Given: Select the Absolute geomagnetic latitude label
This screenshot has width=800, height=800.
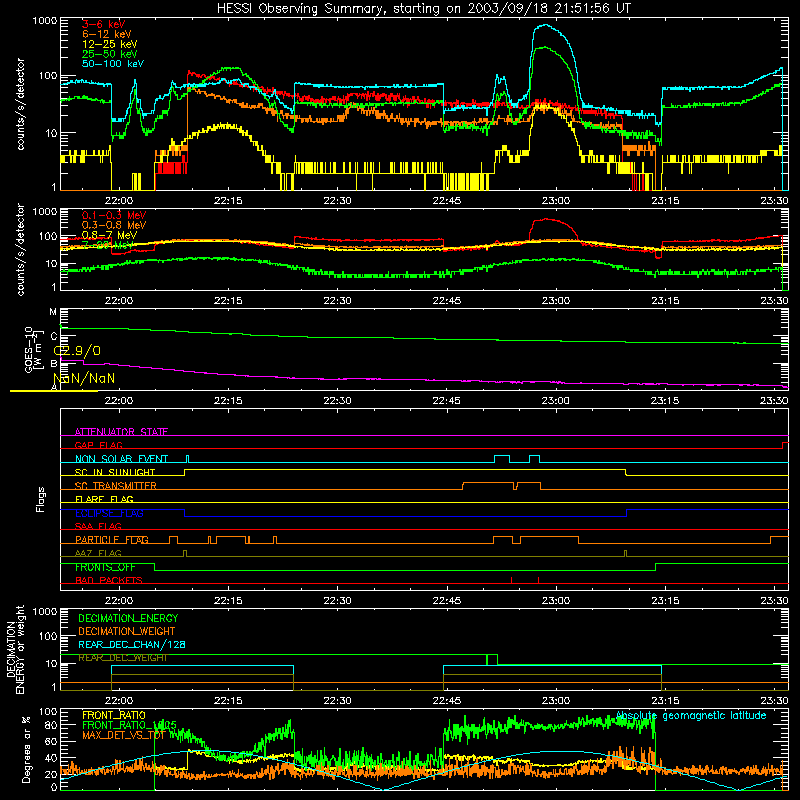Looking at the screenshot, I should tap(691, 715).
